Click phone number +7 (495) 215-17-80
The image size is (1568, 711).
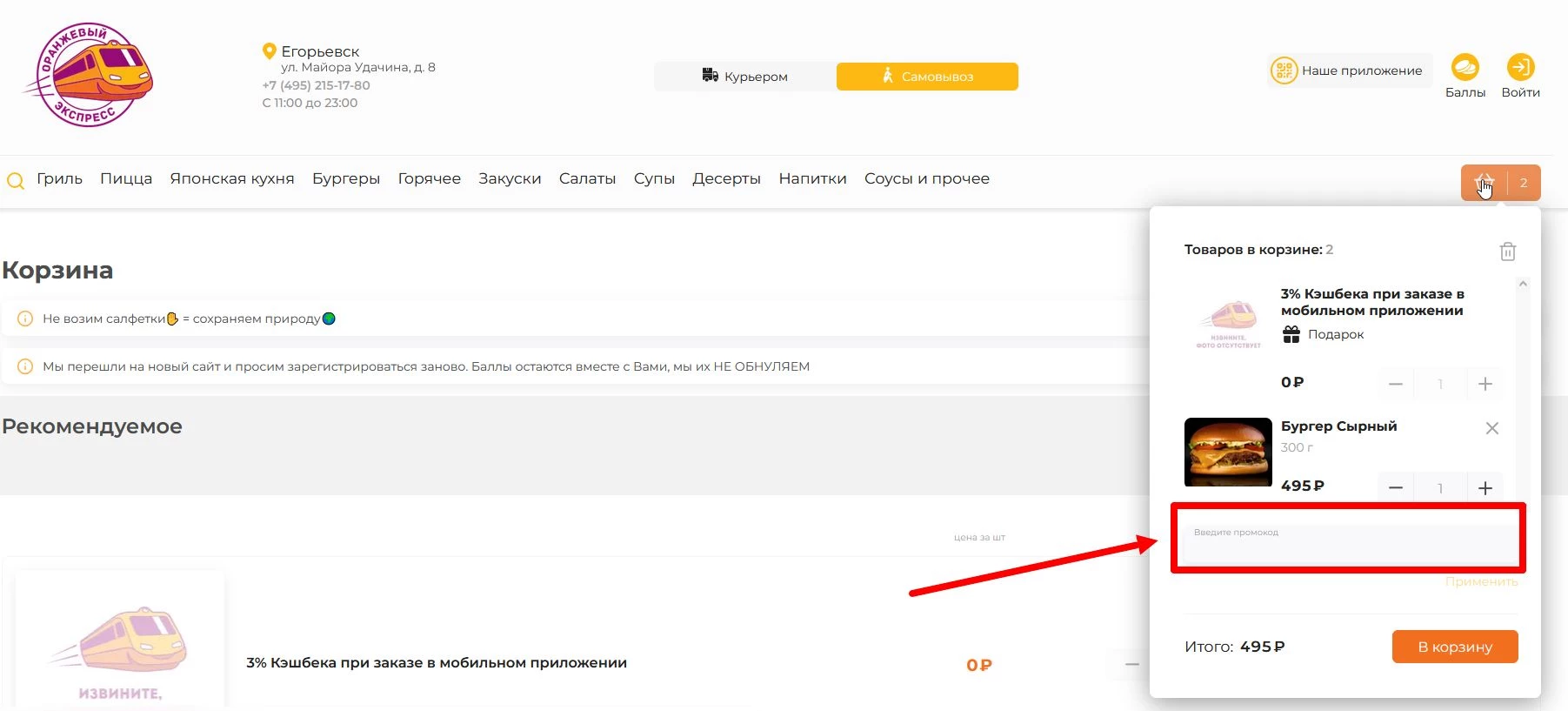pos(317,85)
